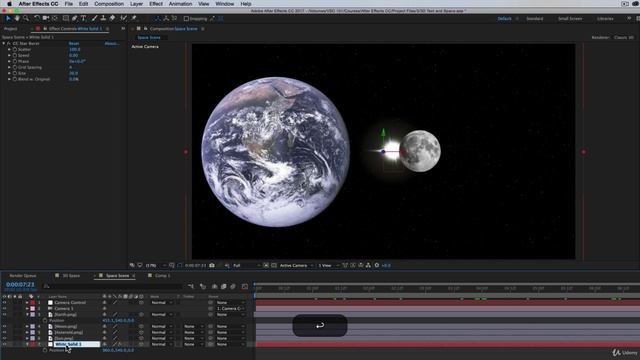
Task: Open the Composition menu
Action: (109, 4)
